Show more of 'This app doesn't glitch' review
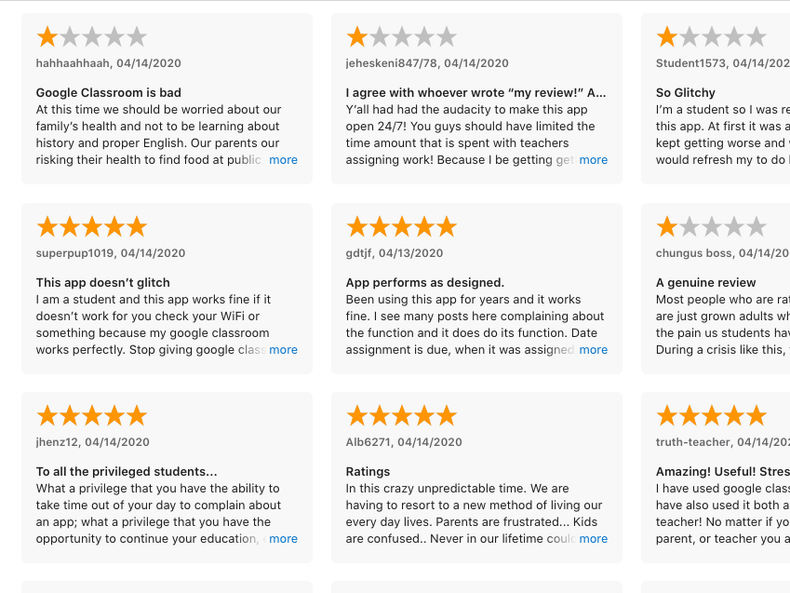This screenshot has width=790, height=593. [x=283, y=350]
